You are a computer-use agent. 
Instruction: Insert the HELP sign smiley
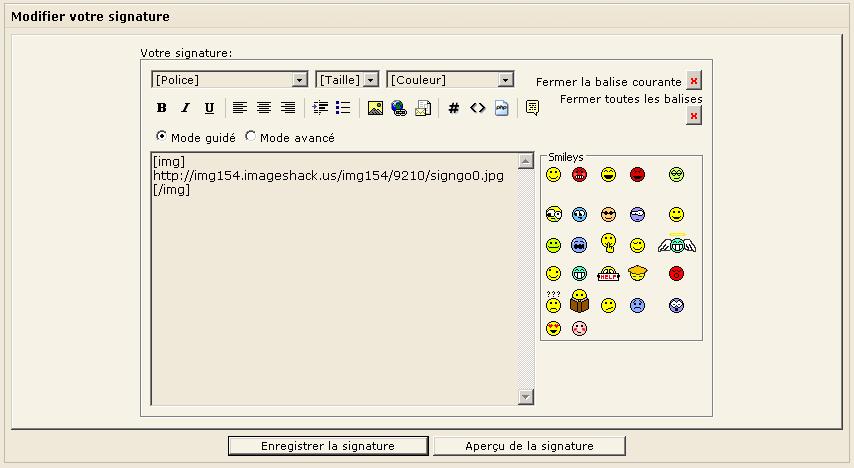coord(608,274)
